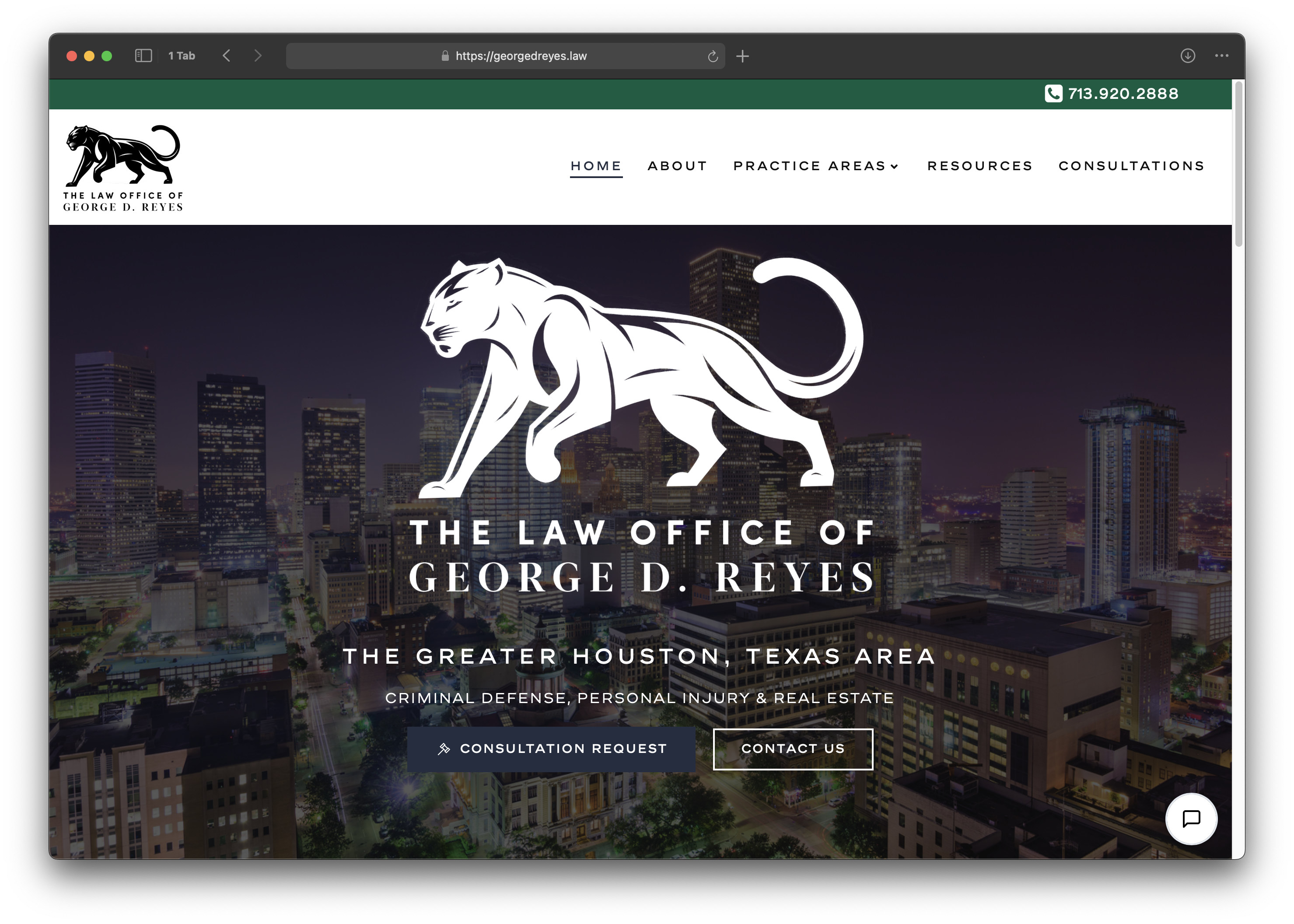1294x924 pixels.
Task: Open a new tab with the plus icon
Action: coord(742,56)
